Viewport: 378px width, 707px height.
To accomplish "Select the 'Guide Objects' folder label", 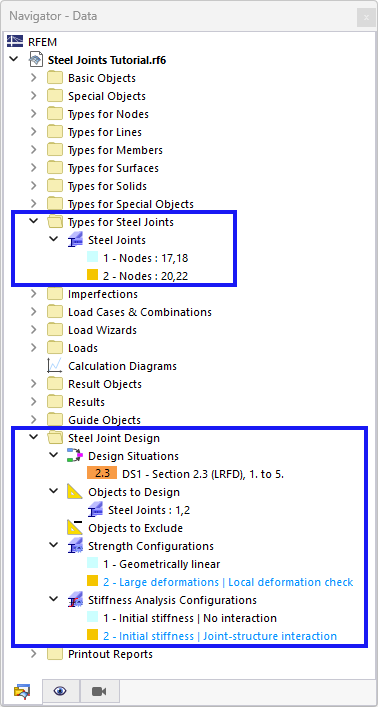I will [x=104, y=420].
